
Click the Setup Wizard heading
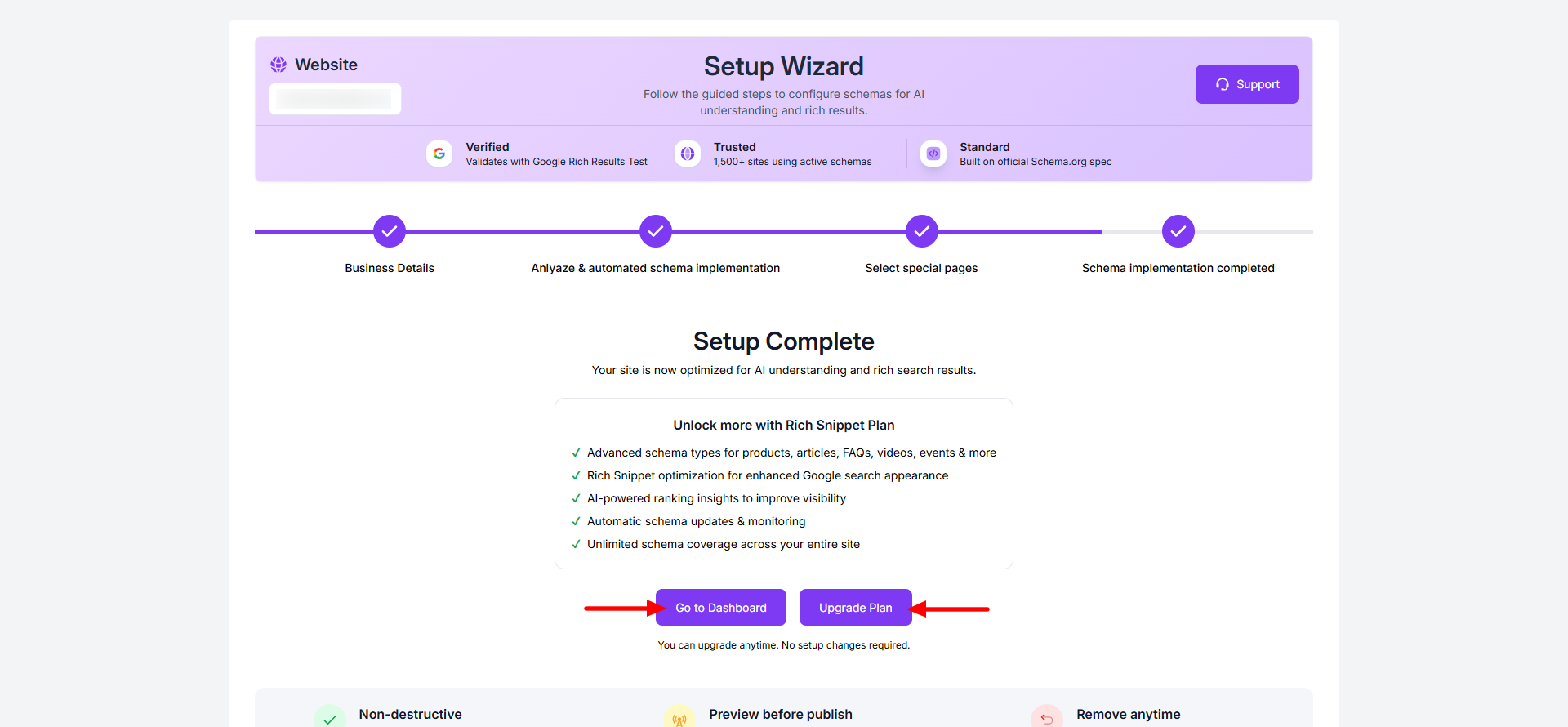(x=784, y=66)
